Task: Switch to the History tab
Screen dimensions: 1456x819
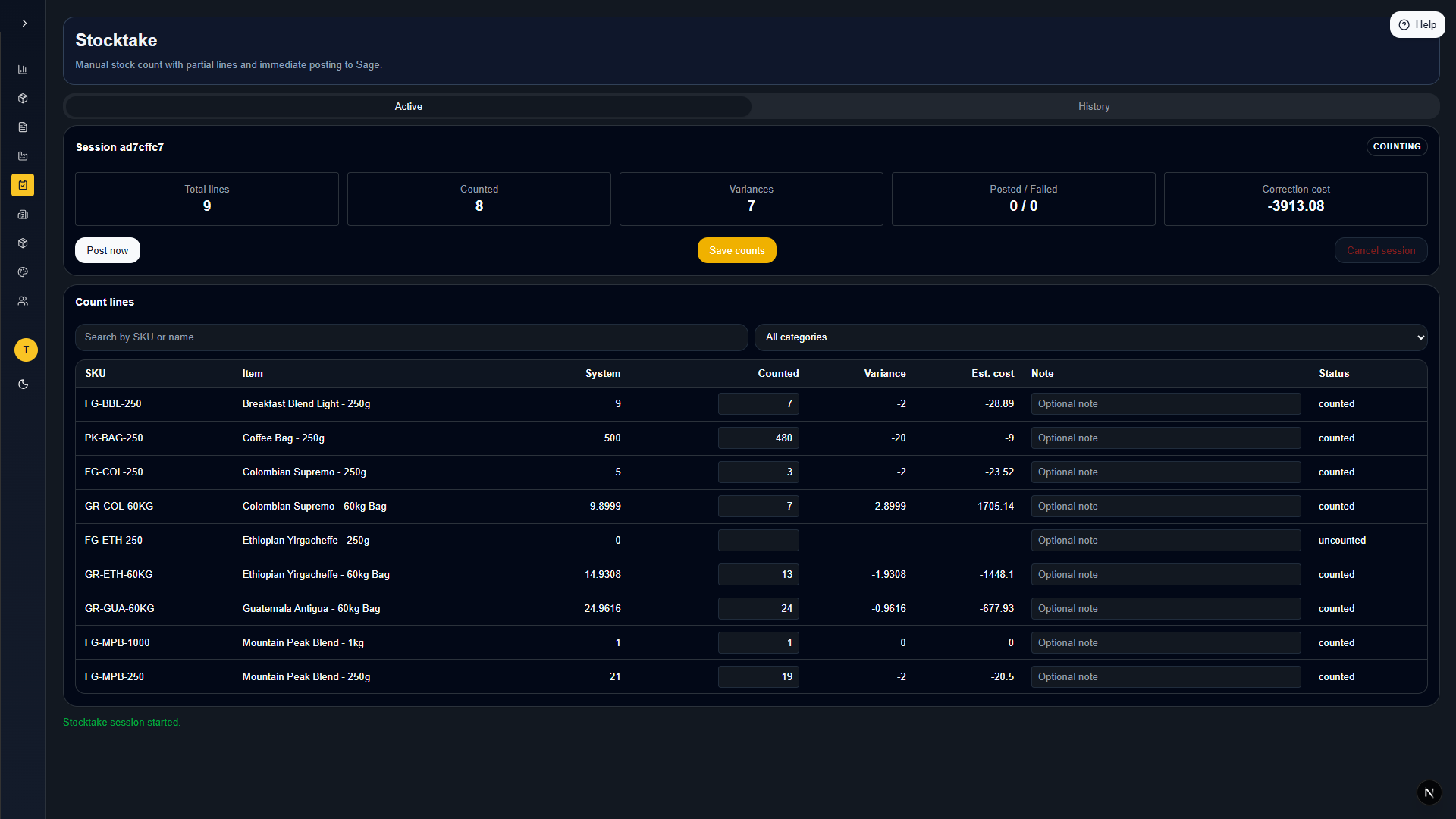Action: pos(1094,107)
